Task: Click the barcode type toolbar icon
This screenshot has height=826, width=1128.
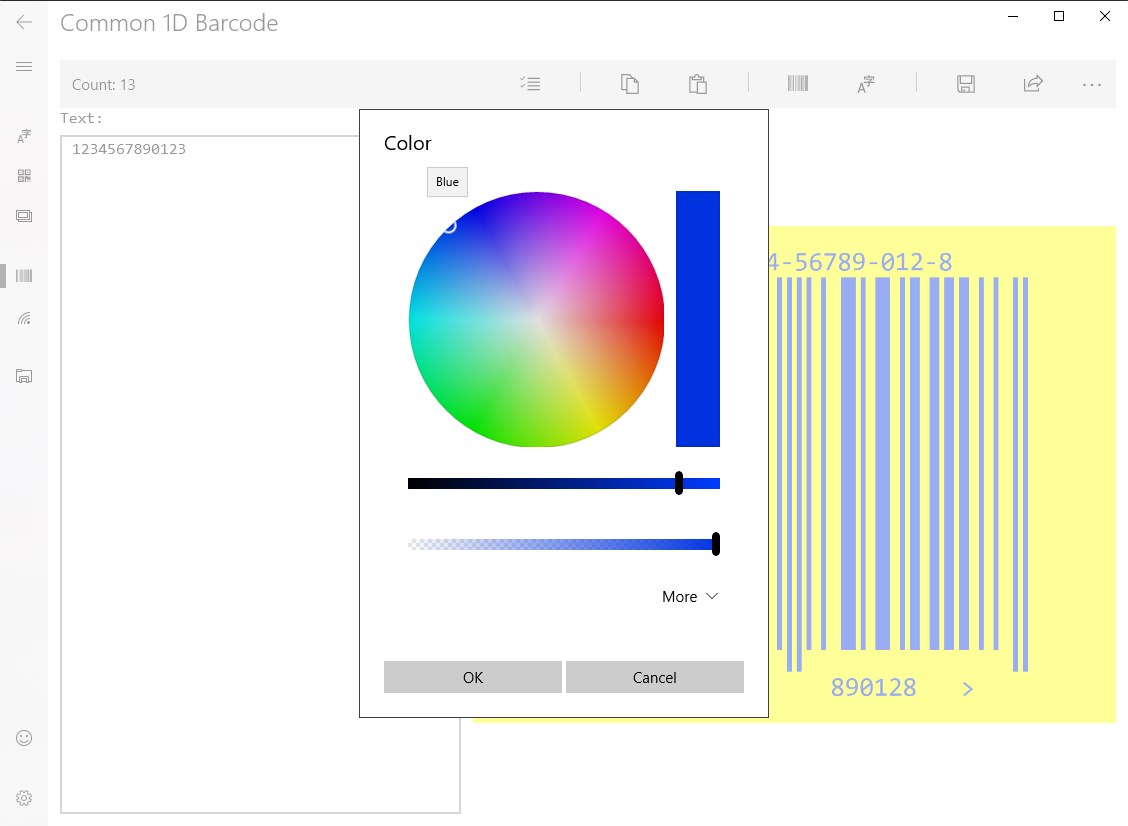Action: click(798, 83)
